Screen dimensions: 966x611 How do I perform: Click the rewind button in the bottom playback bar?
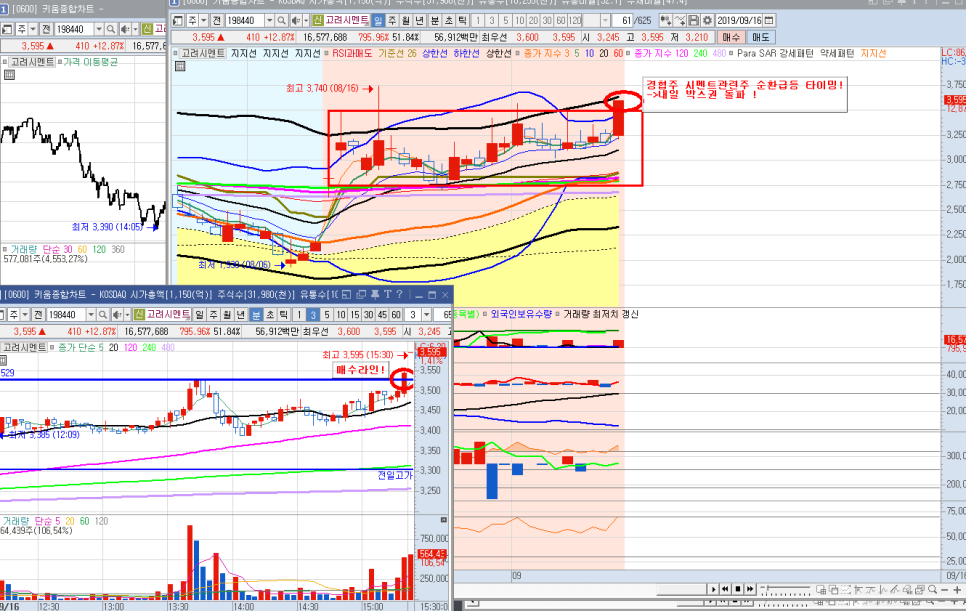pos(725,589)
